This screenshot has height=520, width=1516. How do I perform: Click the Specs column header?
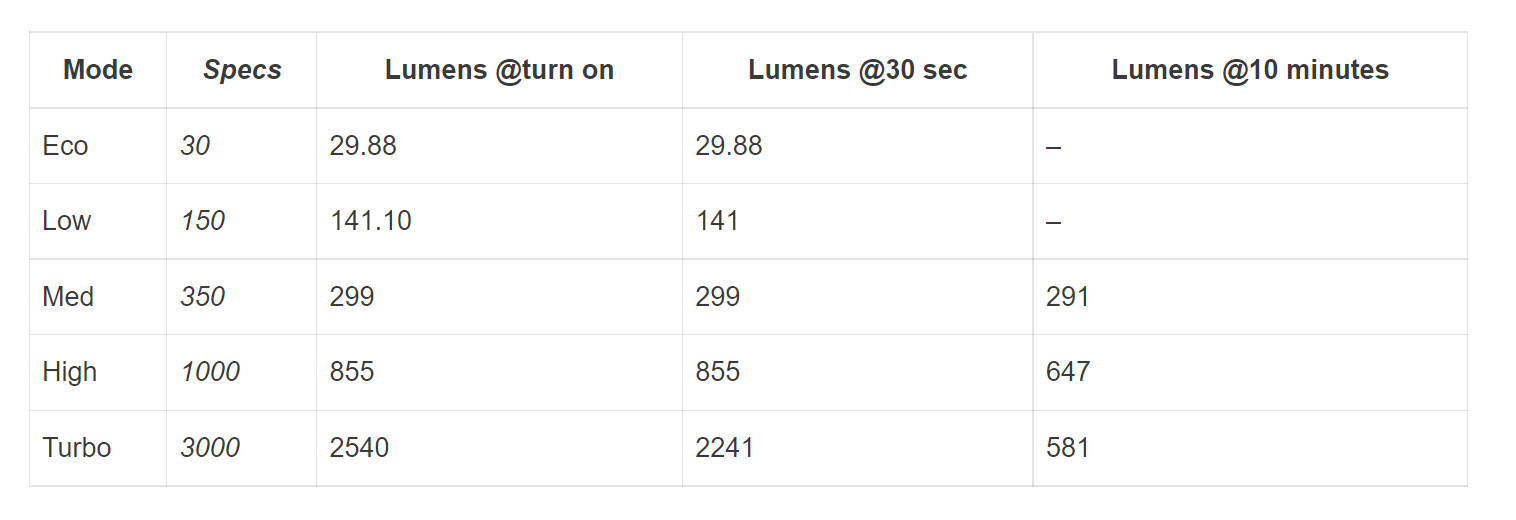pyautogui.click(x=242, y=70)
